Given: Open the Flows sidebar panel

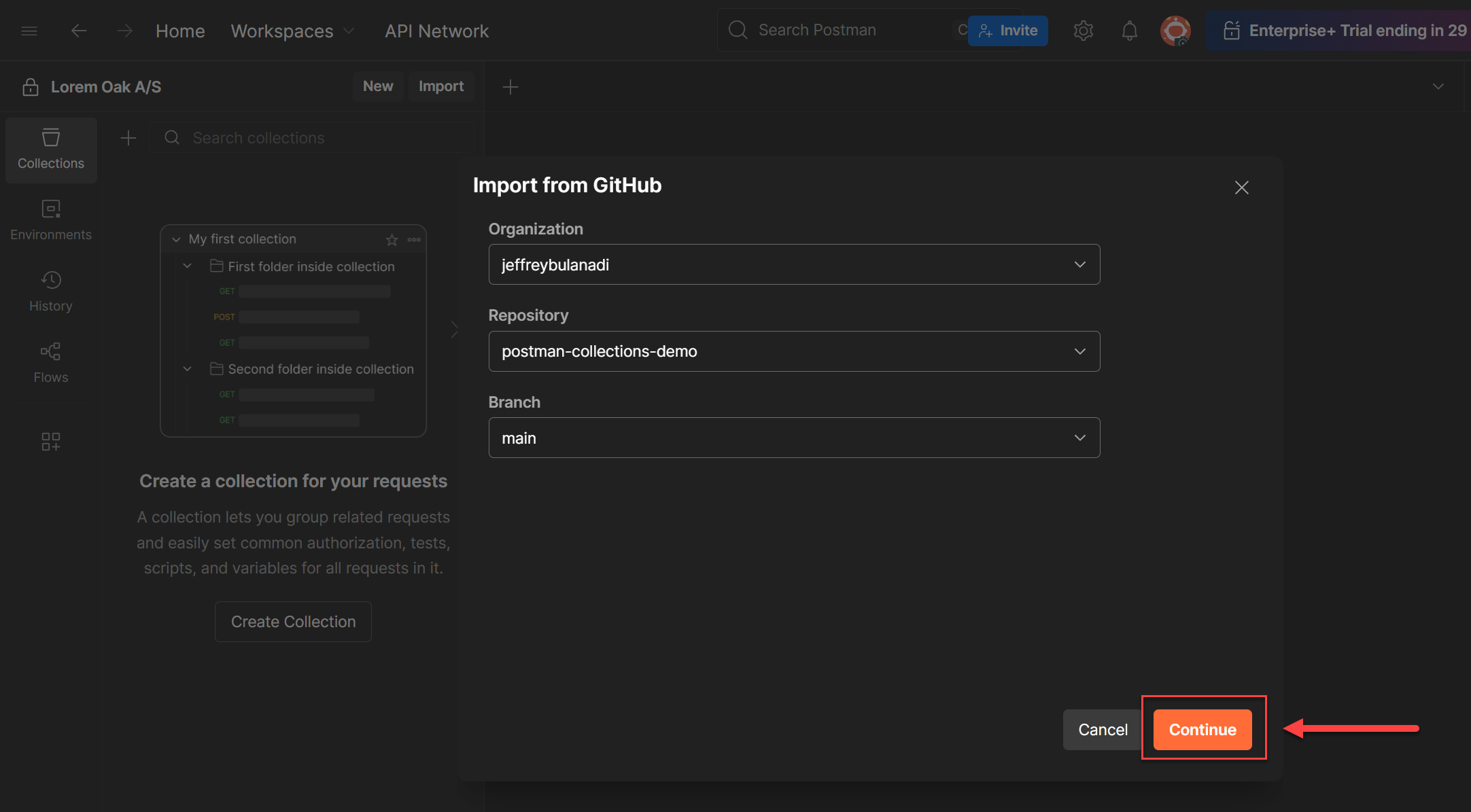Looking at the screenshot, I should pyautogui.click(x=51, y=363).
